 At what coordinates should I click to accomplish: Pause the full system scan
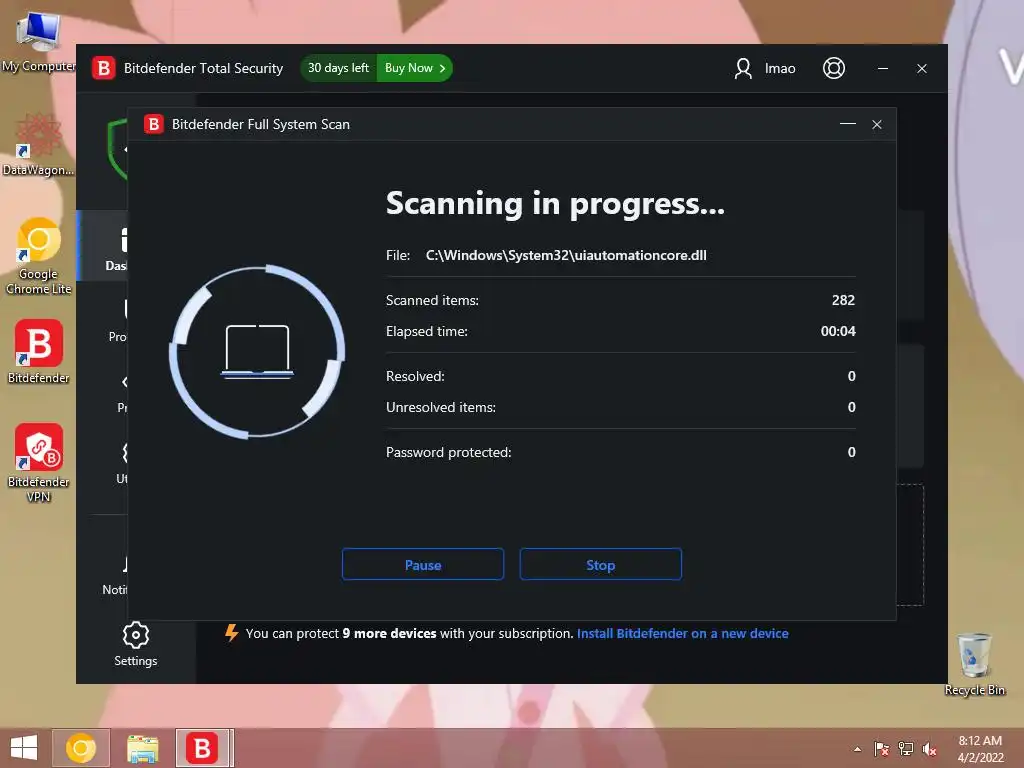pyautogui.click(x=423, y=564)
